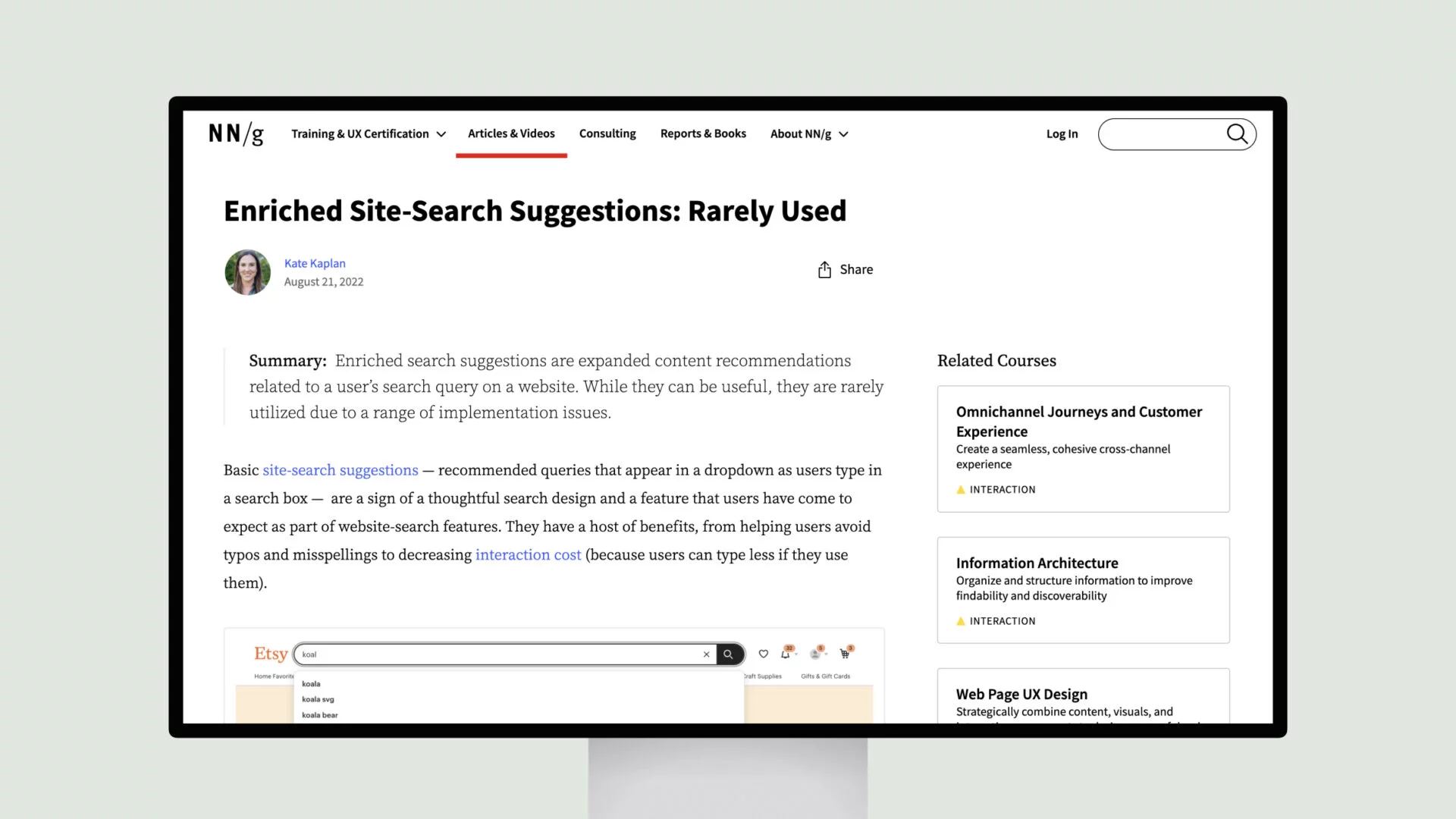Click the clear (X) icon in Etsy search box
1456x819 pixels.
click(707, 654)
